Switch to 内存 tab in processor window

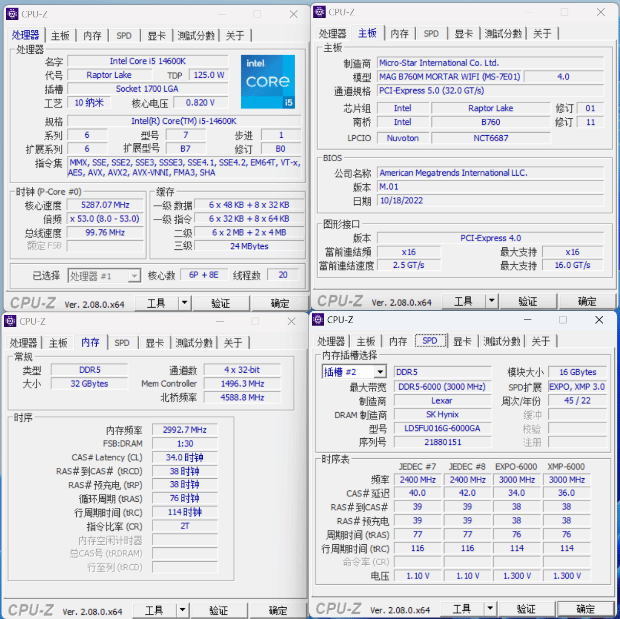pyautogui.click(x=92, y=36)
